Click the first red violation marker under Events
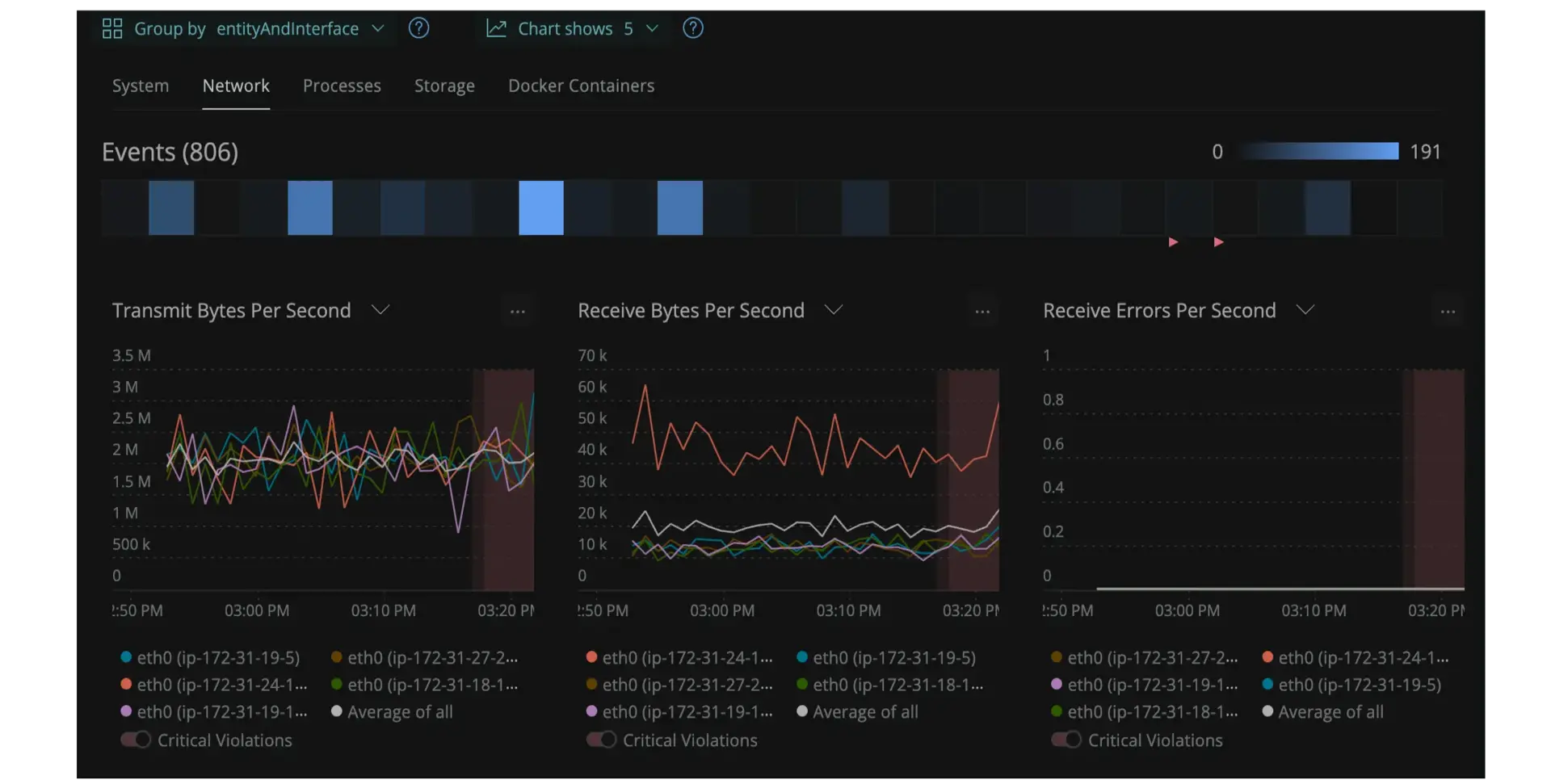The width and height of the screenshot is (1551, 784). coord(1173,242)
